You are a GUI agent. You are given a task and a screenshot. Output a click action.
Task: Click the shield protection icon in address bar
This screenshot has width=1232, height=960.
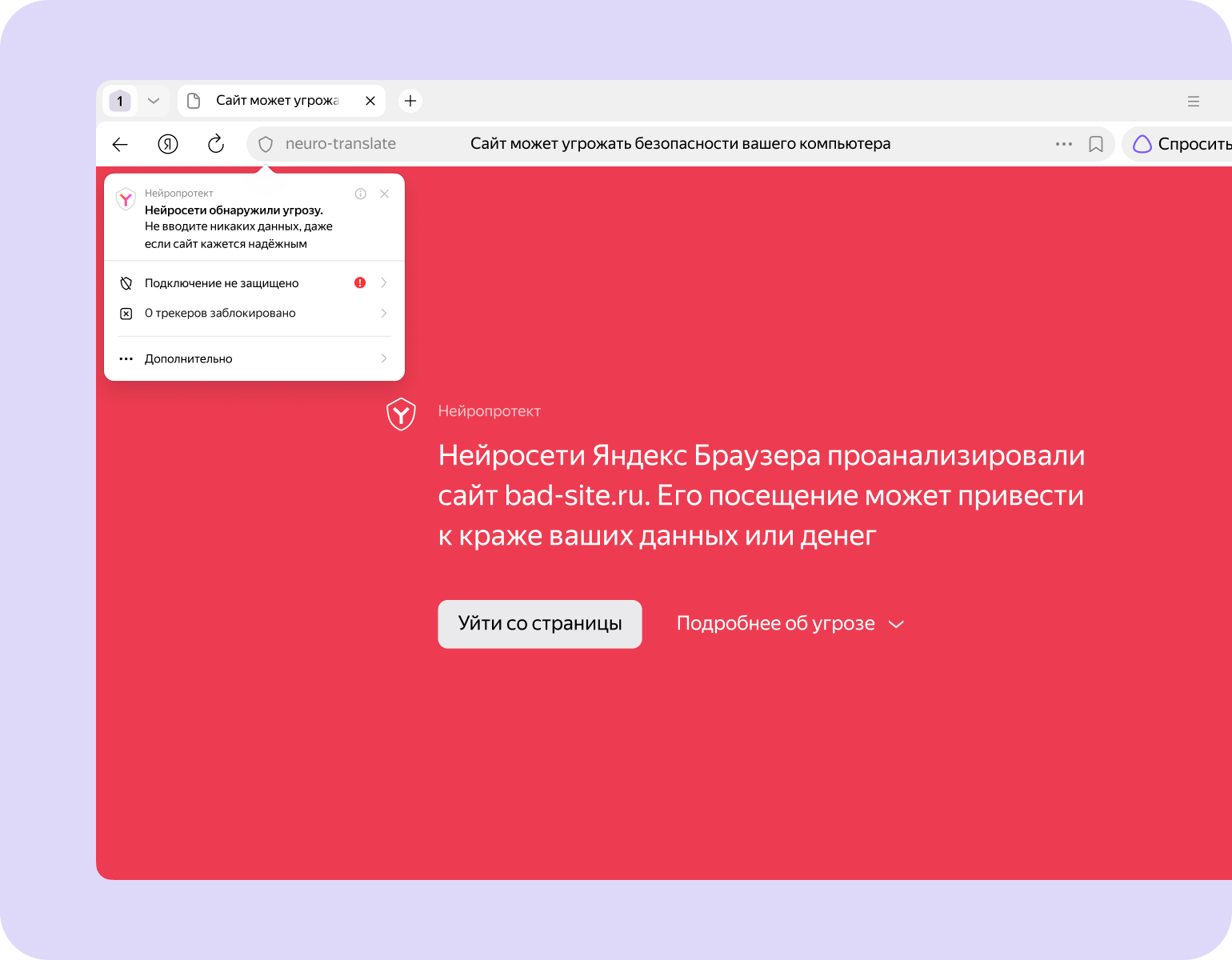tap(266, 144)
